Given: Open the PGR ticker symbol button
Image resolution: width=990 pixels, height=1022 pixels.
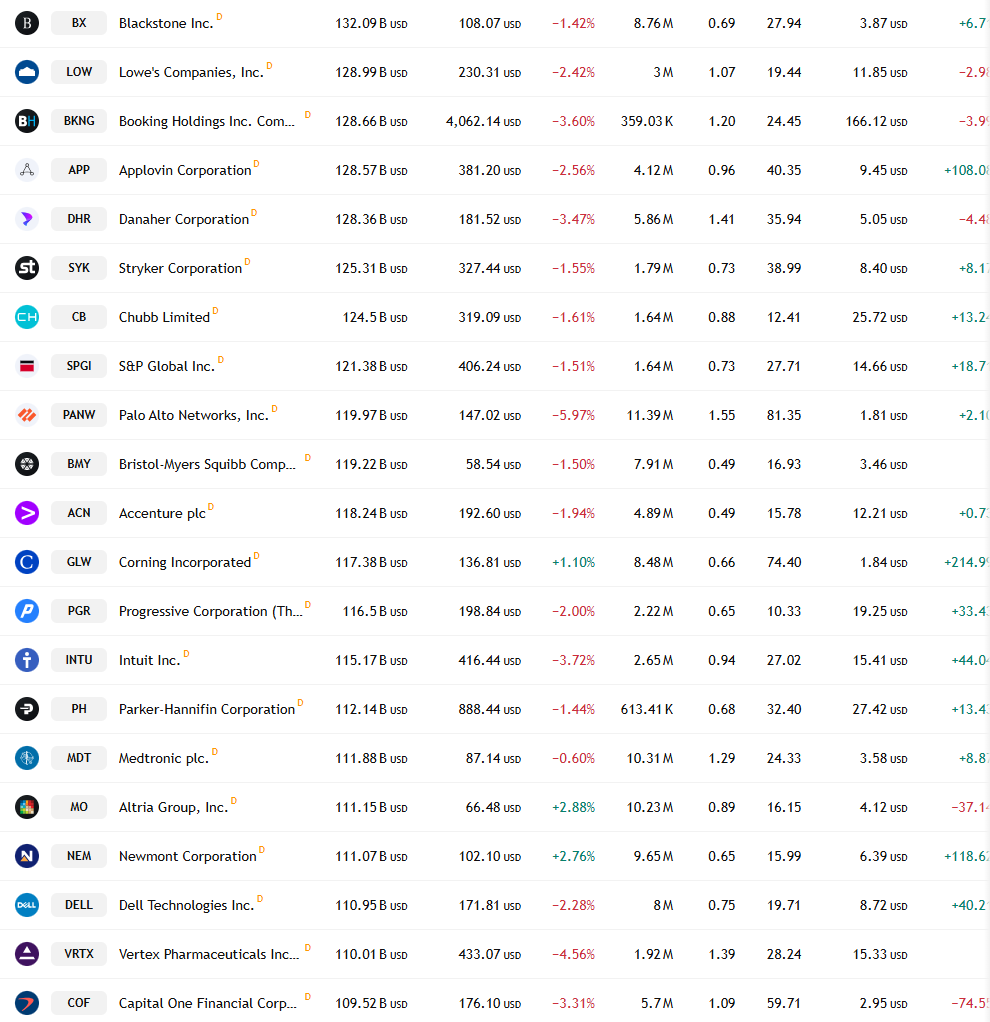Looking at the screenshot, I should click(79, 611).
